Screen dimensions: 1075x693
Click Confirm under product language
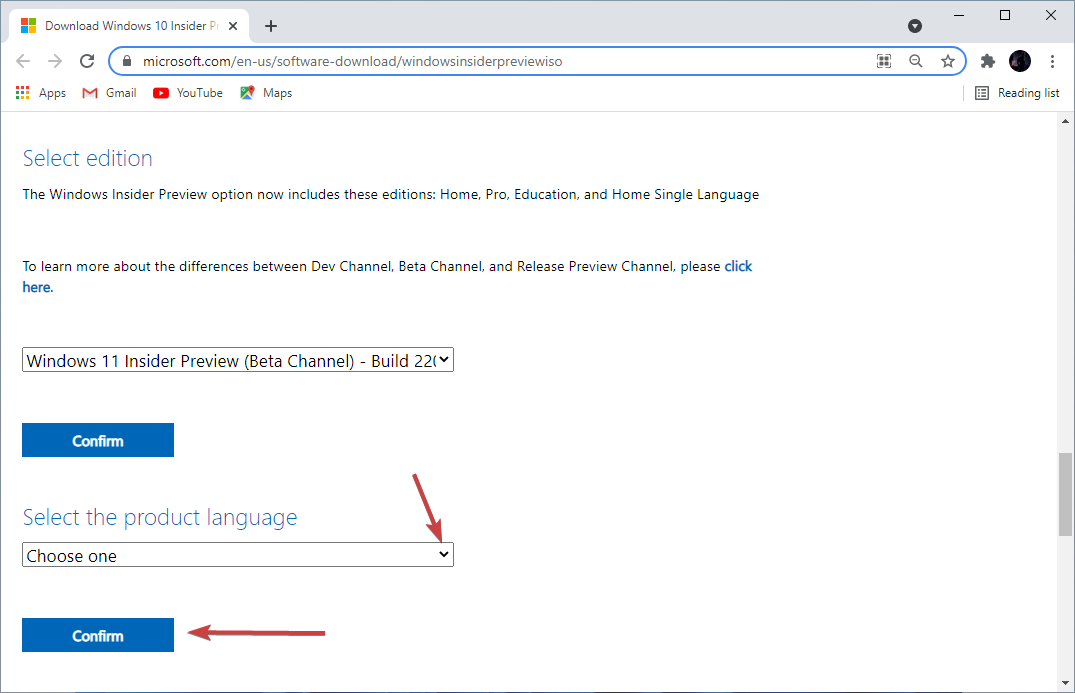pyautogui.click(x=98, y=635)
